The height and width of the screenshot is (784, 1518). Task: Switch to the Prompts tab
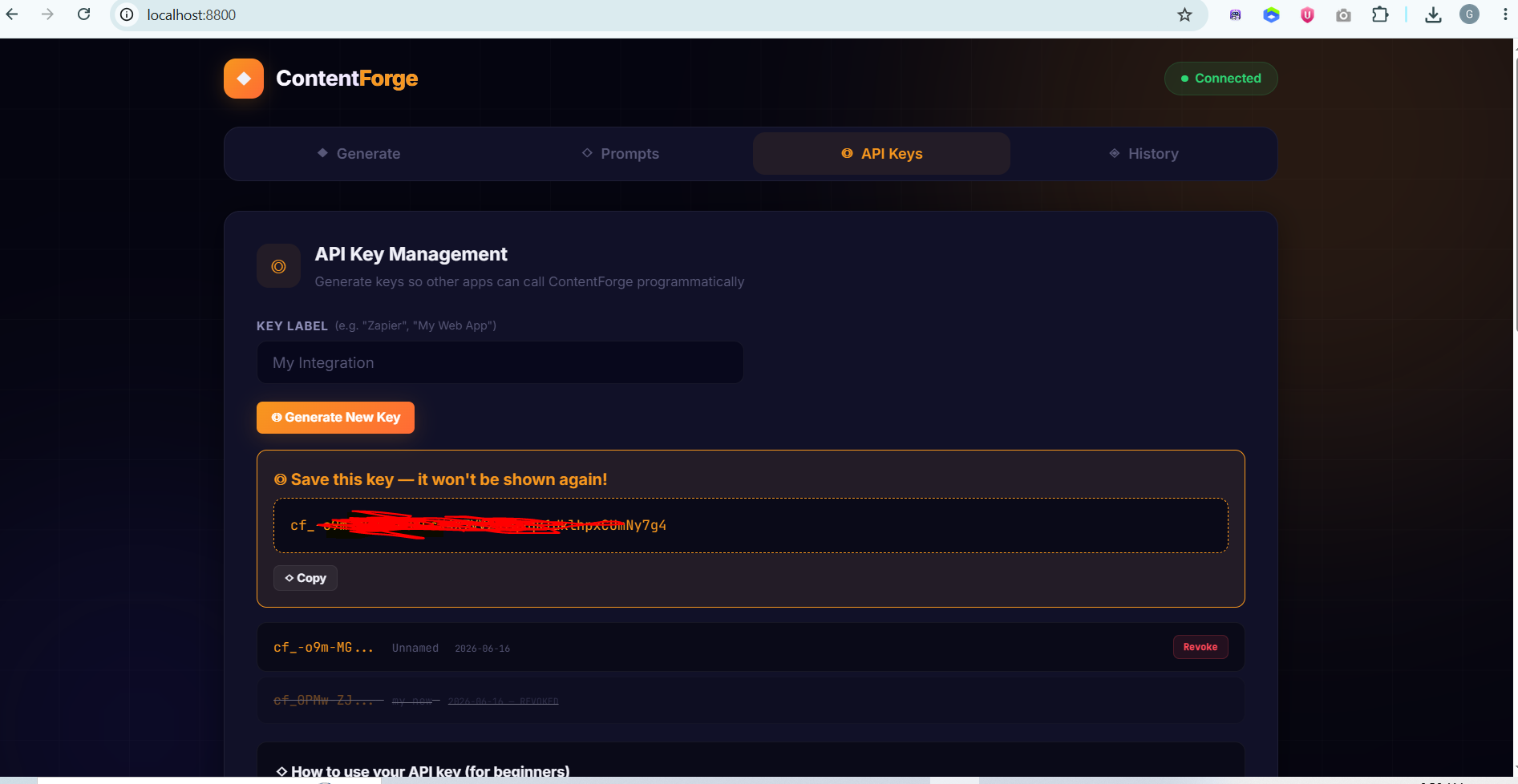[620, 154]
